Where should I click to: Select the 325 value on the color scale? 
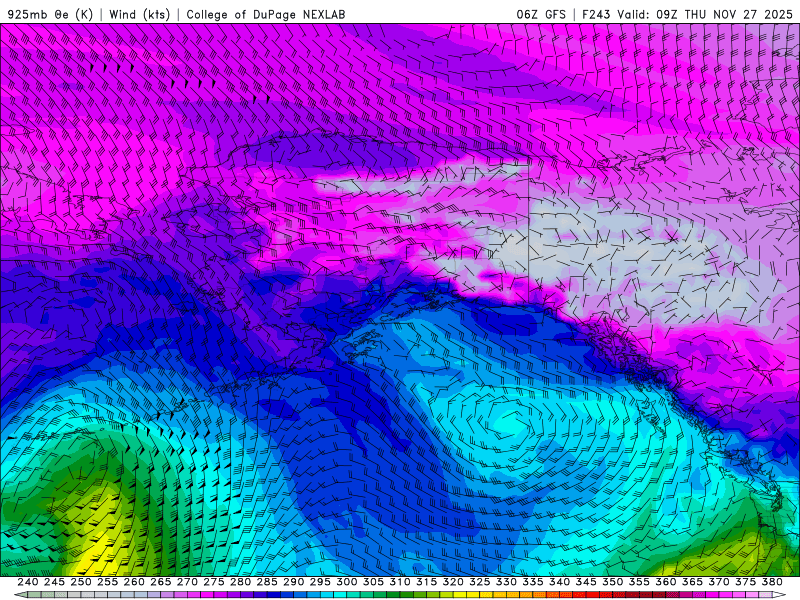479,582
